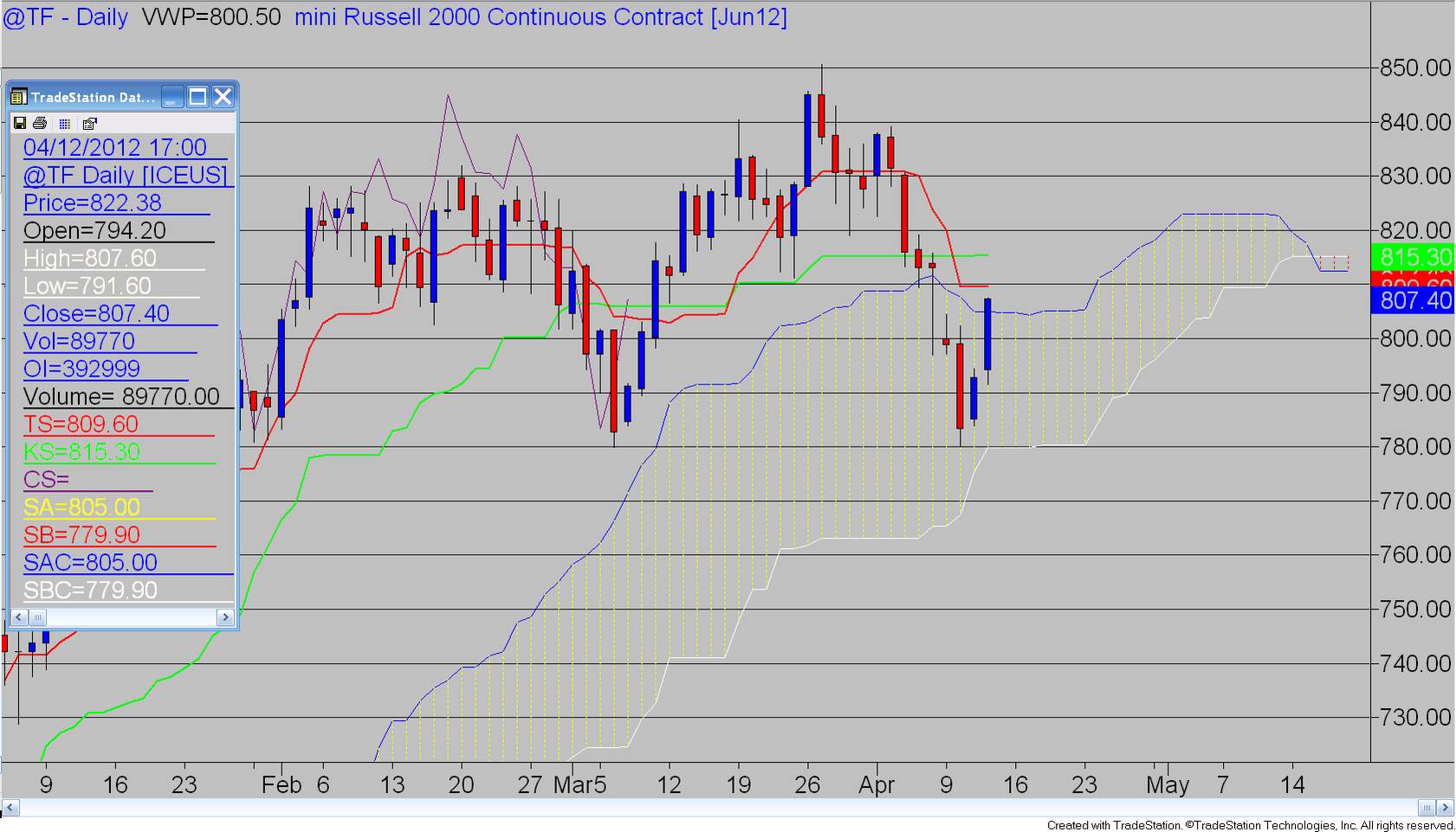Image resolution: width=1456 pixels, height=832 pixels.
Task: Click the chart's bottom-right scroll arrow
Action: click(1445, 808)
